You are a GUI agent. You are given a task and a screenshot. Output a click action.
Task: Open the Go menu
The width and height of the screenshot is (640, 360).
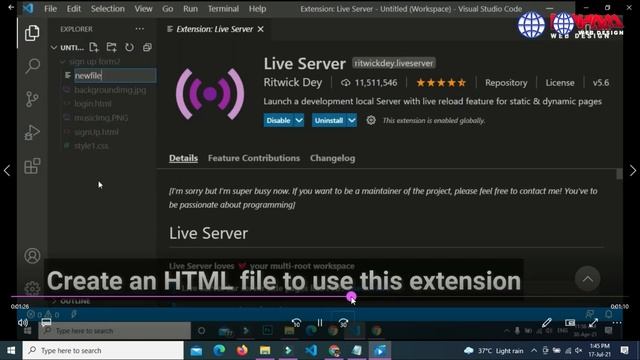(167, 9)
